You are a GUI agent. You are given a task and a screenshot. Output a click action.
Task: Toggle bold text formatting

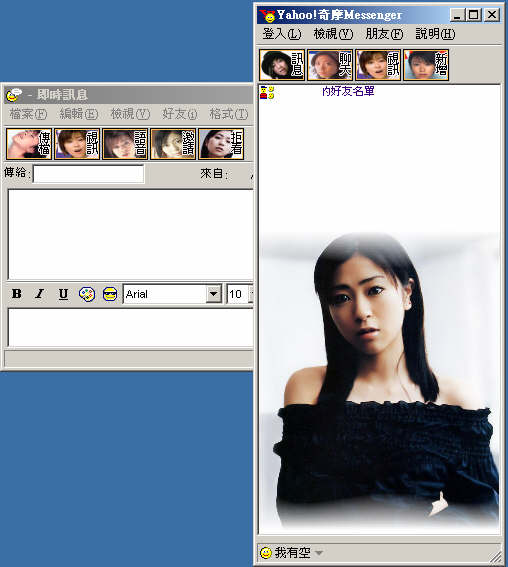[17, 294]
